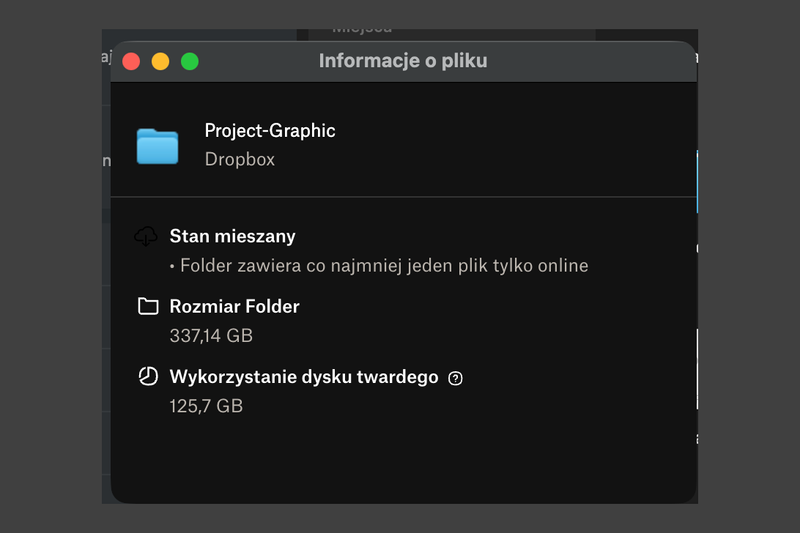The height and width of the screenshot is (533, 800).
Task: Maximize the window with the green button
Action: [x=189, y=61]
